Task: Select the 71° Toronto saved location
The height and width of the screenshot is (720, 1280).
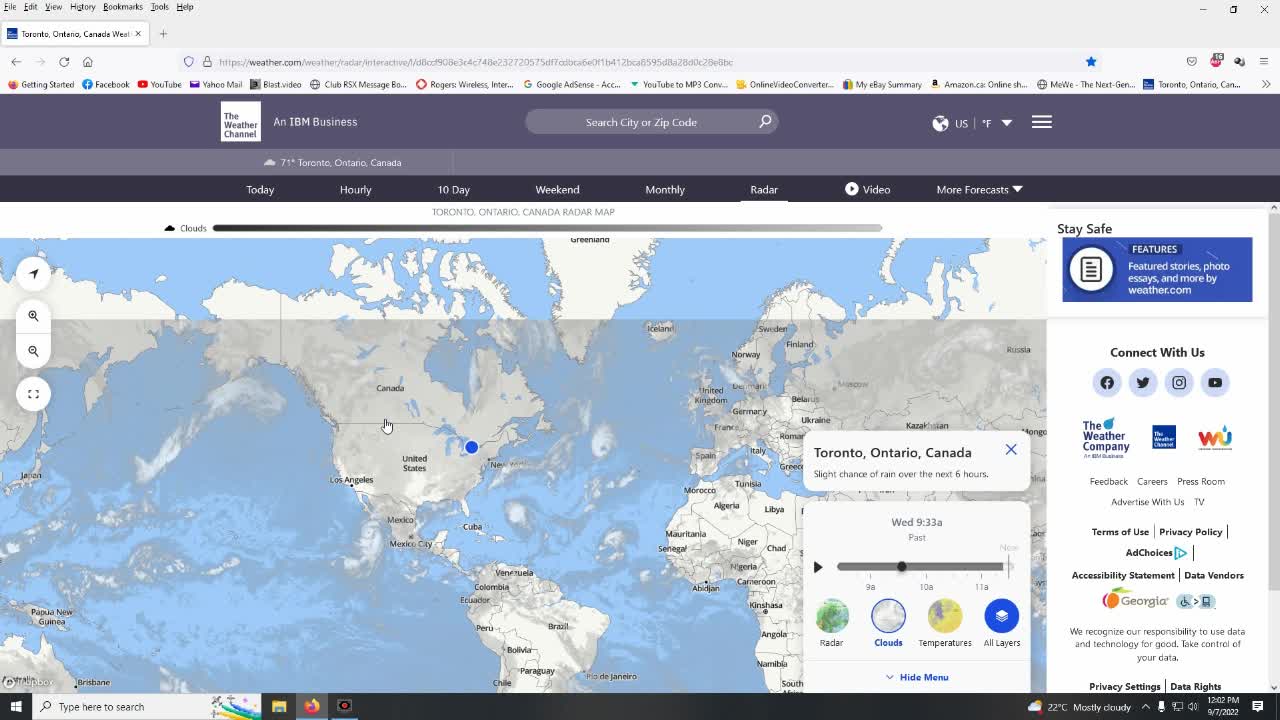Action: 333,162
